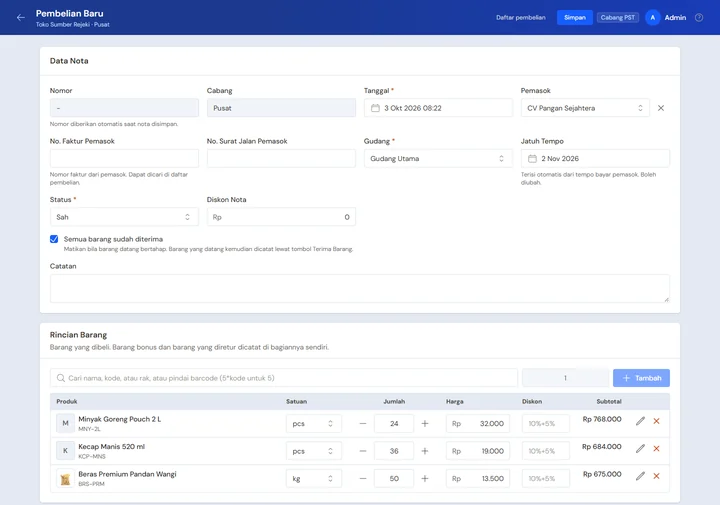Click the Simpan button
720x505 pixels.
[574, 17]
